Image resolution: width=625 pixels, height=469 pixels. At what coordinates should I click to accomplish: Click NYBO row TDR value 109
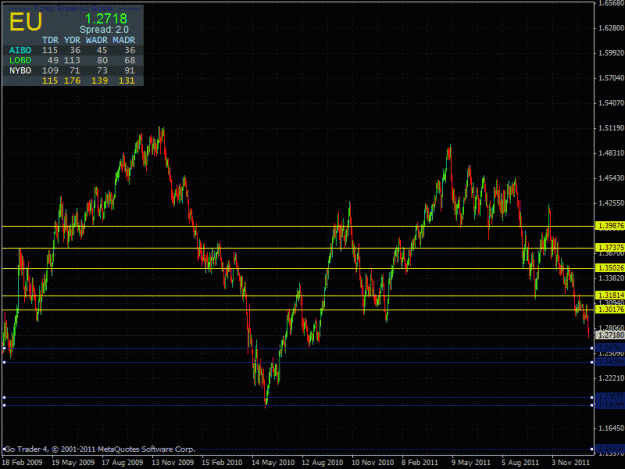pos(50,71)
